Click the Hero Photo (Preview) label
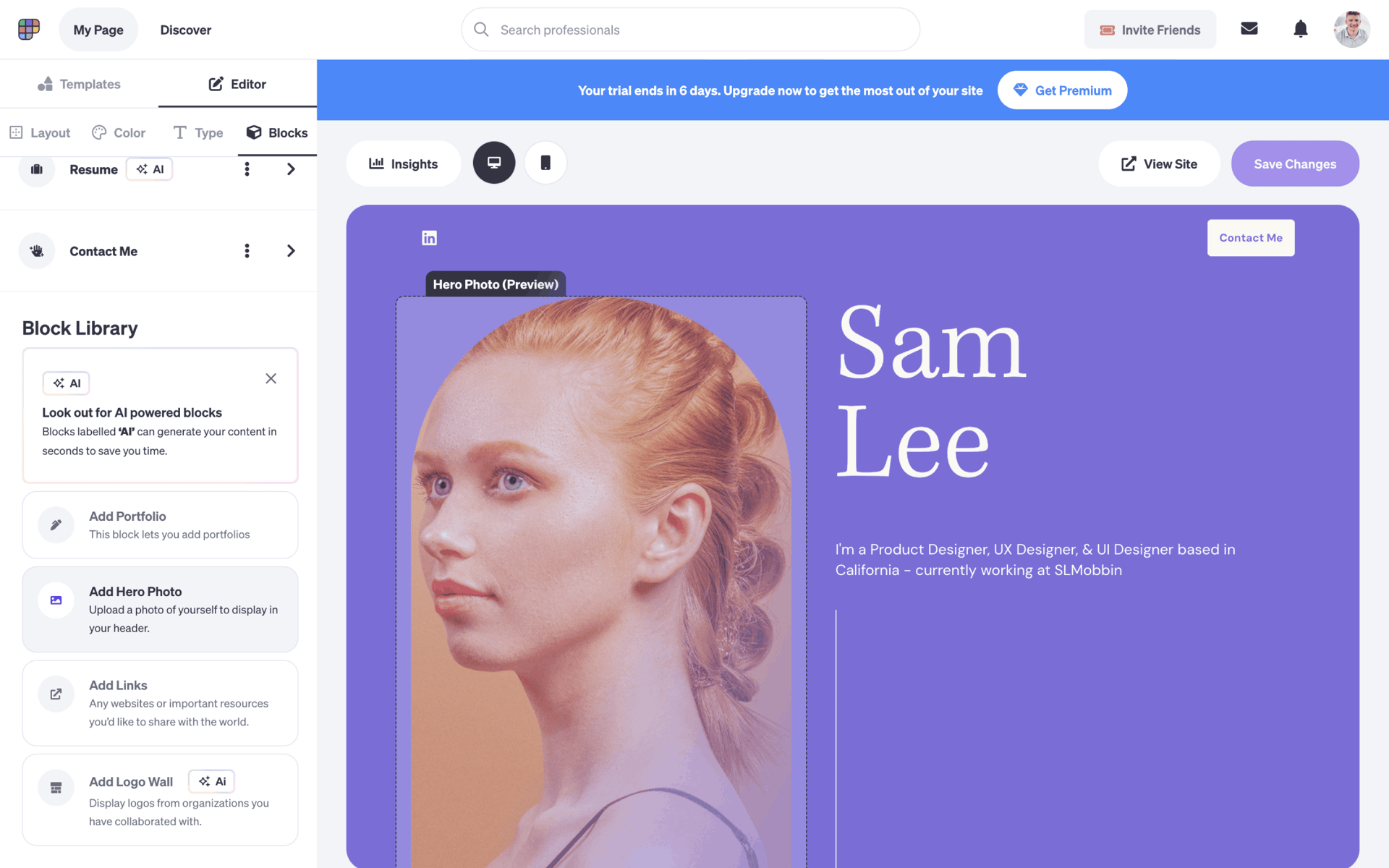 coord(496,284)
